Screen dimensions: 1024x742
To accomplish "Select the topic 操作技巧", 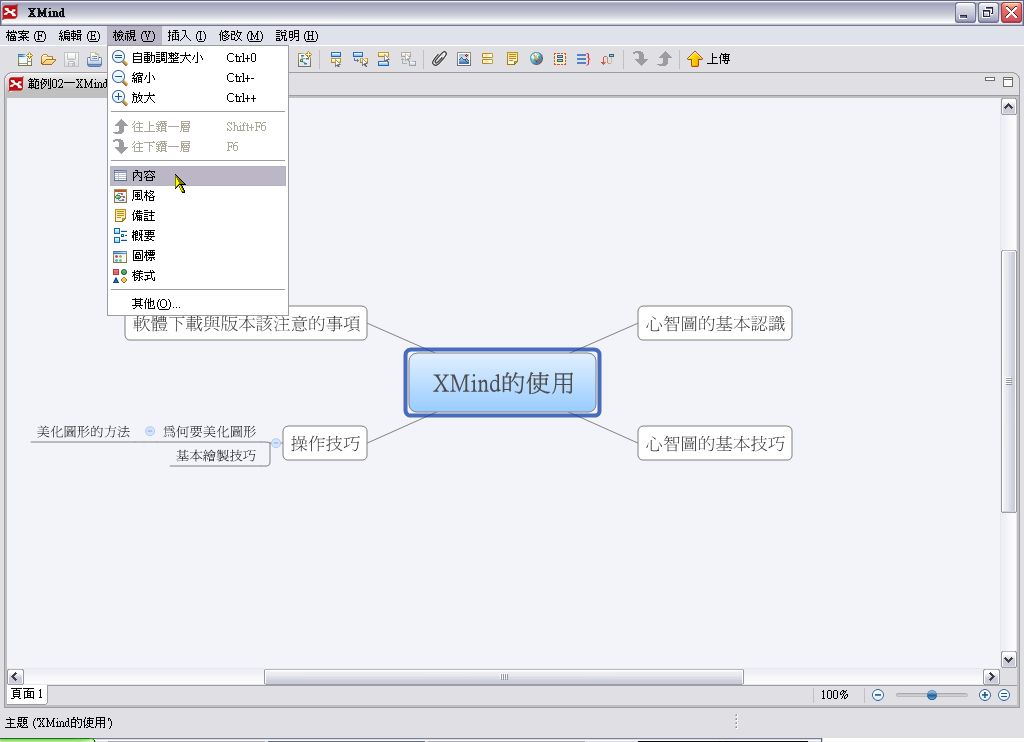I will coord(325,444).
